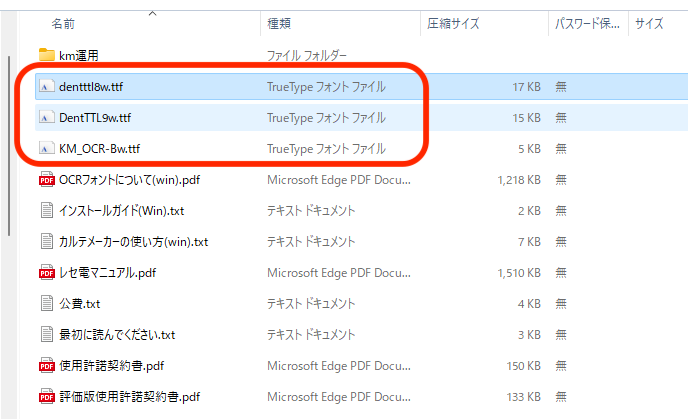Sort files by 名前 column header
Screen dimensions: 688x419
[62, 23]
